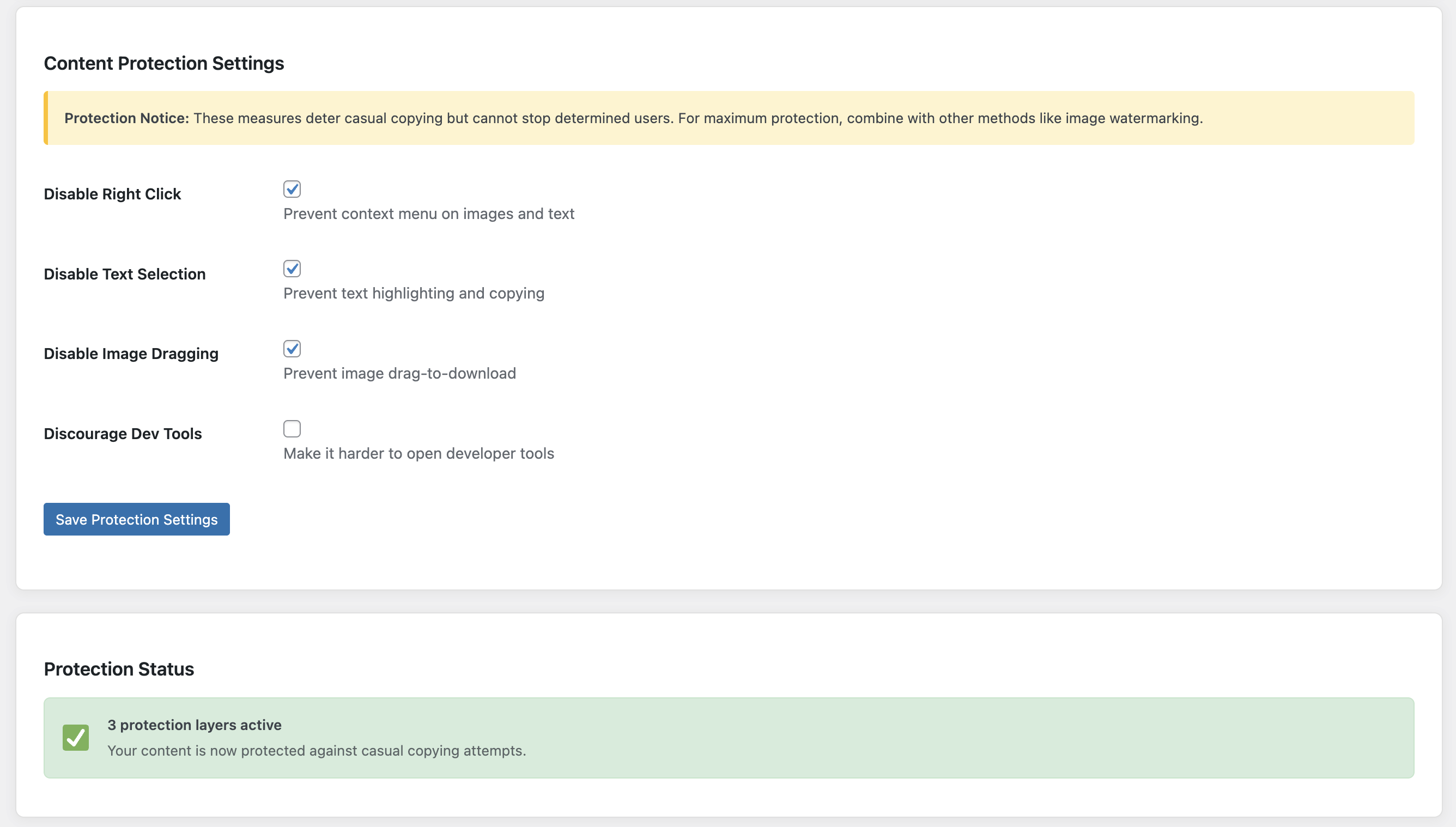The width and height of the screenshot is (1456, 827).
Task: Click the Discourage Dev Tools label
Action: click(x=123, y=433)
